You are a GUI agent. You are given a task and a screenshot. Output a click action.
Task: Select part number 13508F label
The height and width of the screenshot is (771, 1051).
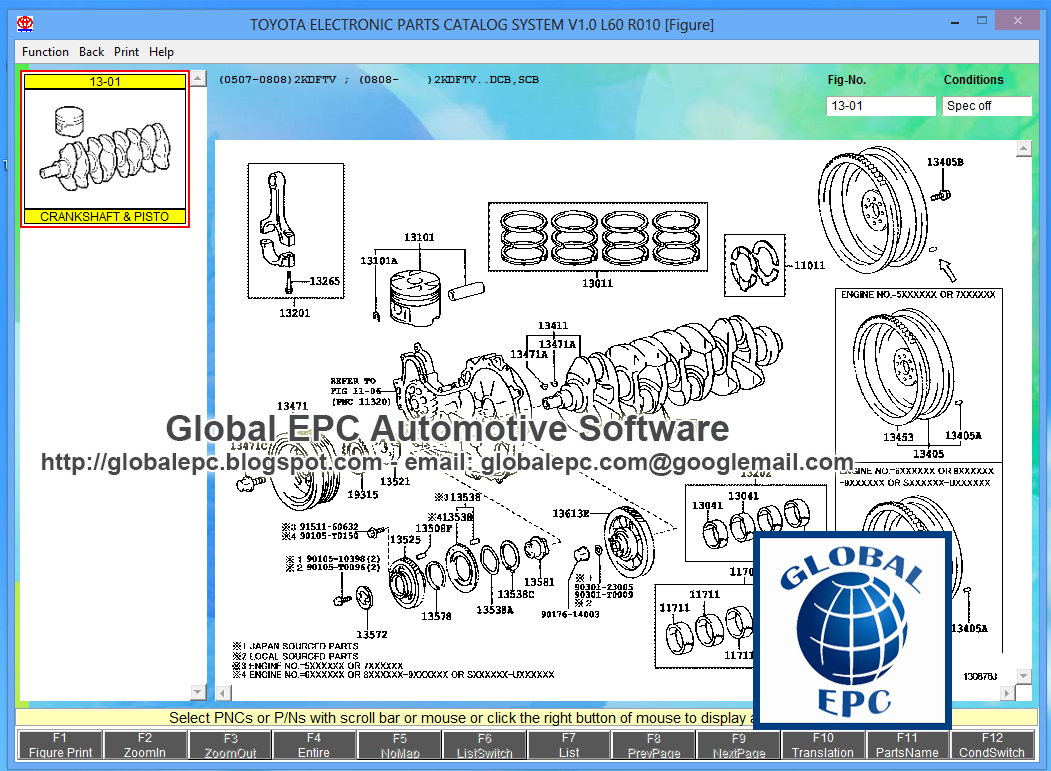coord(434,528)
